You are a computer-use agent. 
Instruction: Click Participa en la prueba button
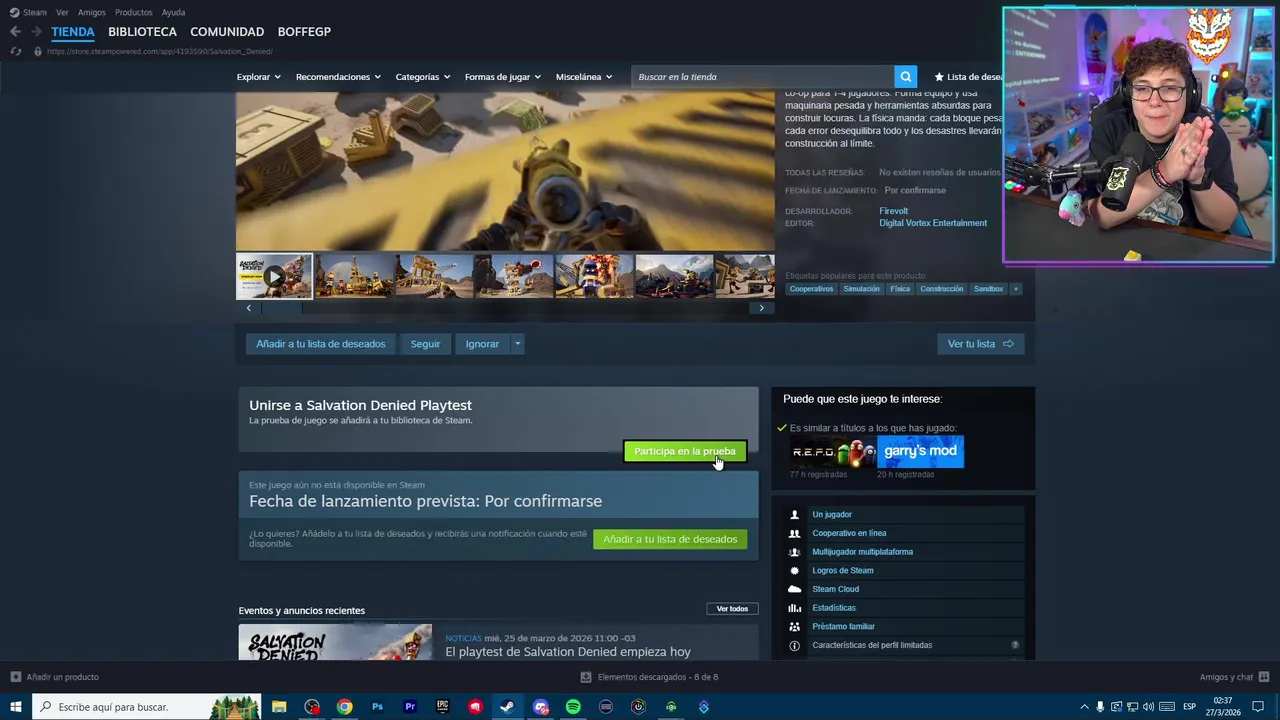click(685, 451)
